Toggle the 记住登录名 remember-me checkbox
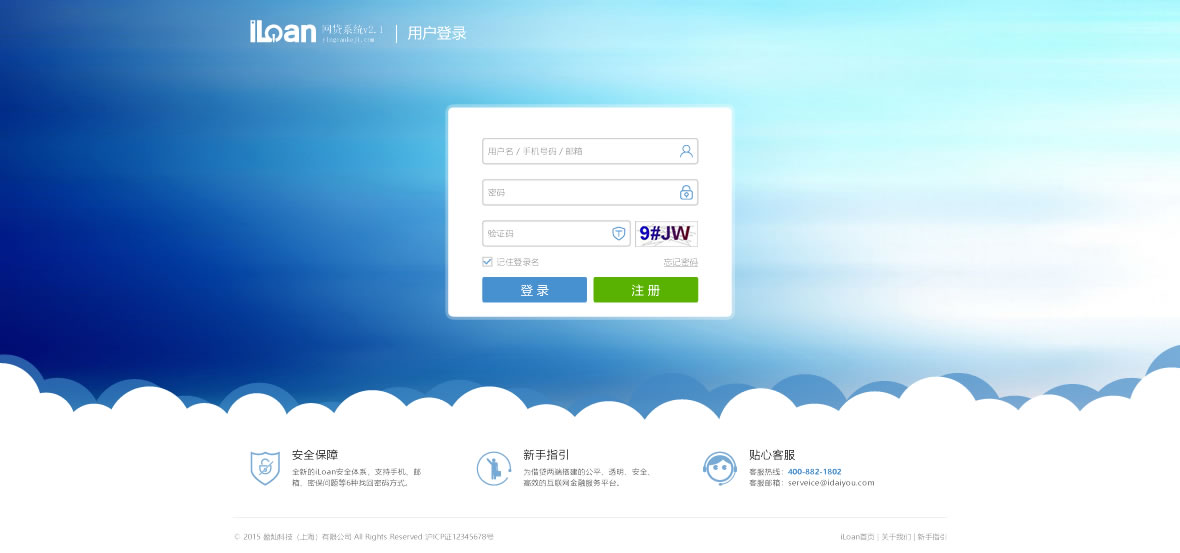This screenshot has height=553, width=1180. coord(488,262)
